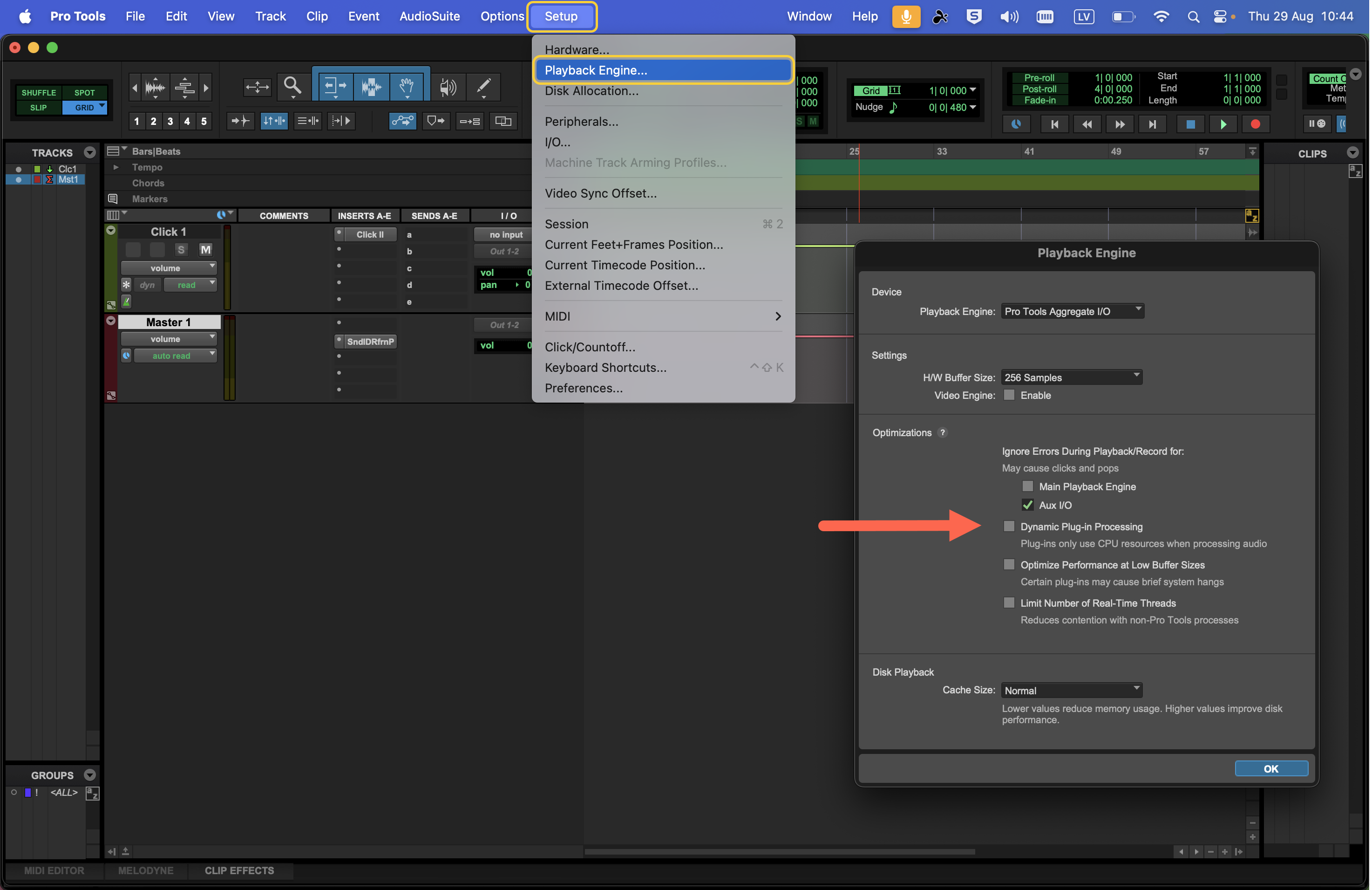The height and width of the screenshot is (890, 1372).
Task: Start playback with the Play button
Action: tap(1223, 124)
